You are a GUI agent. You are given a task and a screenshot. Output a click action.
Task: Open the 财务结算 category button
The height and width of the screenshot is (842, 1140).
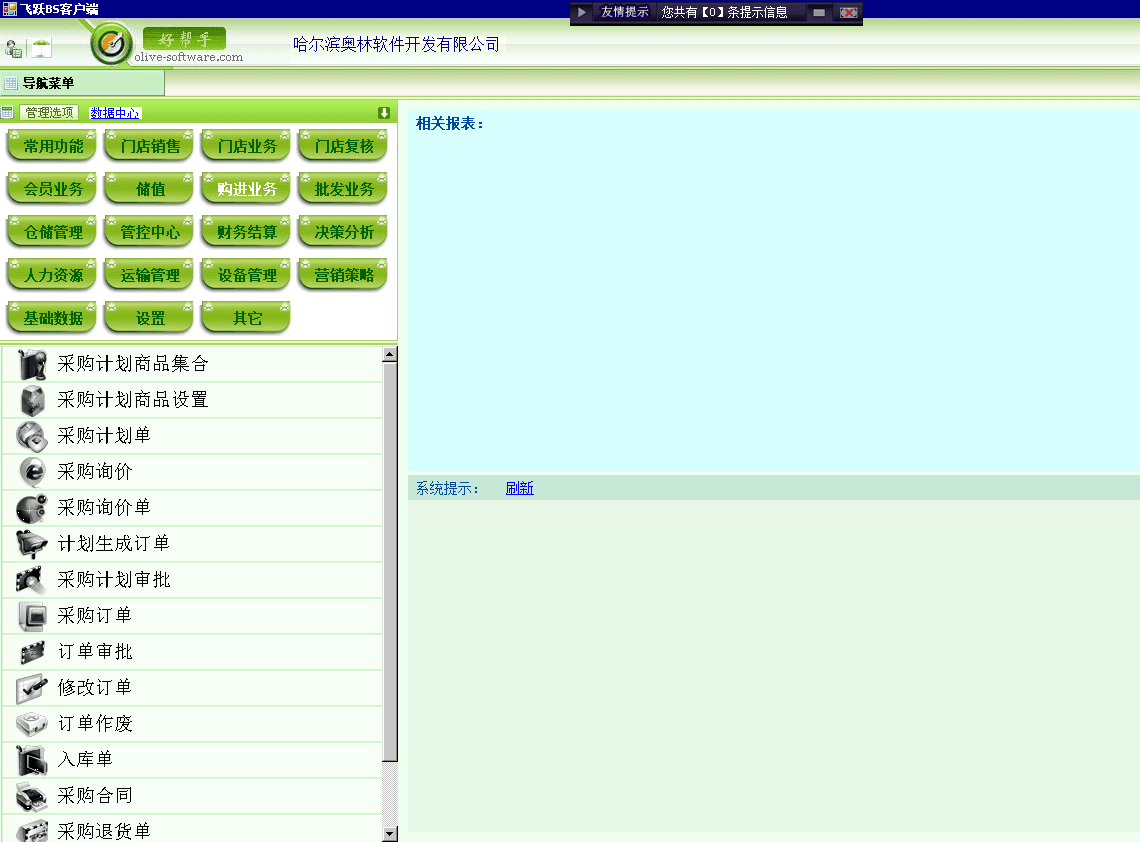(x=244, y=232)
